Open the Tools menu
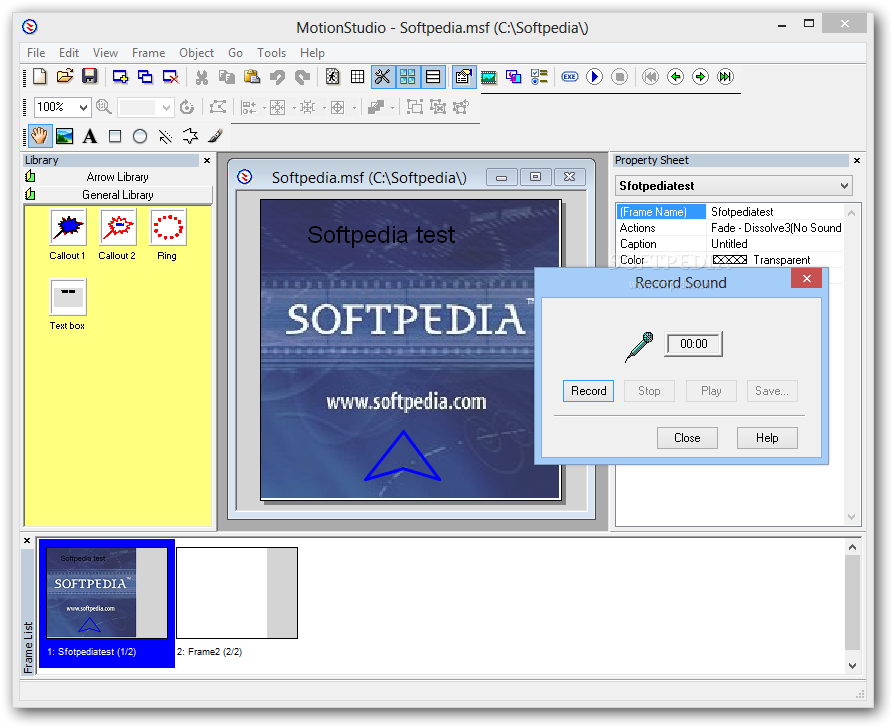Screen dimensions: 894x728 (271, 53)
